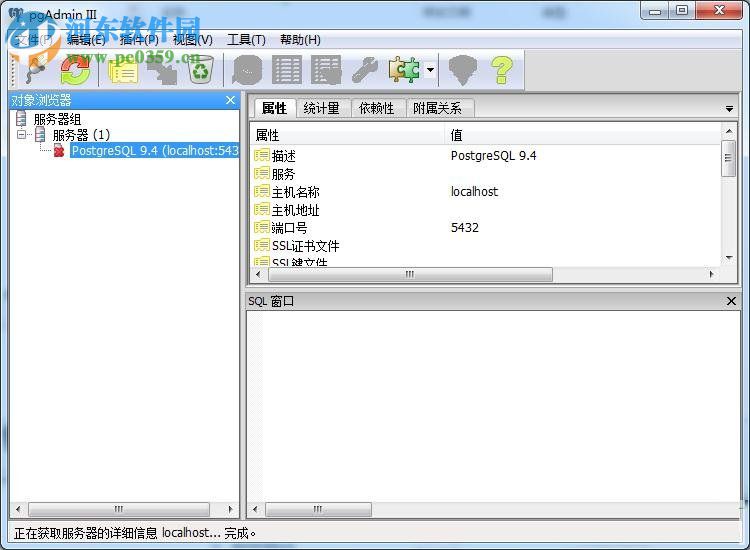Click the view data grid icon
This screenshot has width=750, height=550.
tap(287, 70)
